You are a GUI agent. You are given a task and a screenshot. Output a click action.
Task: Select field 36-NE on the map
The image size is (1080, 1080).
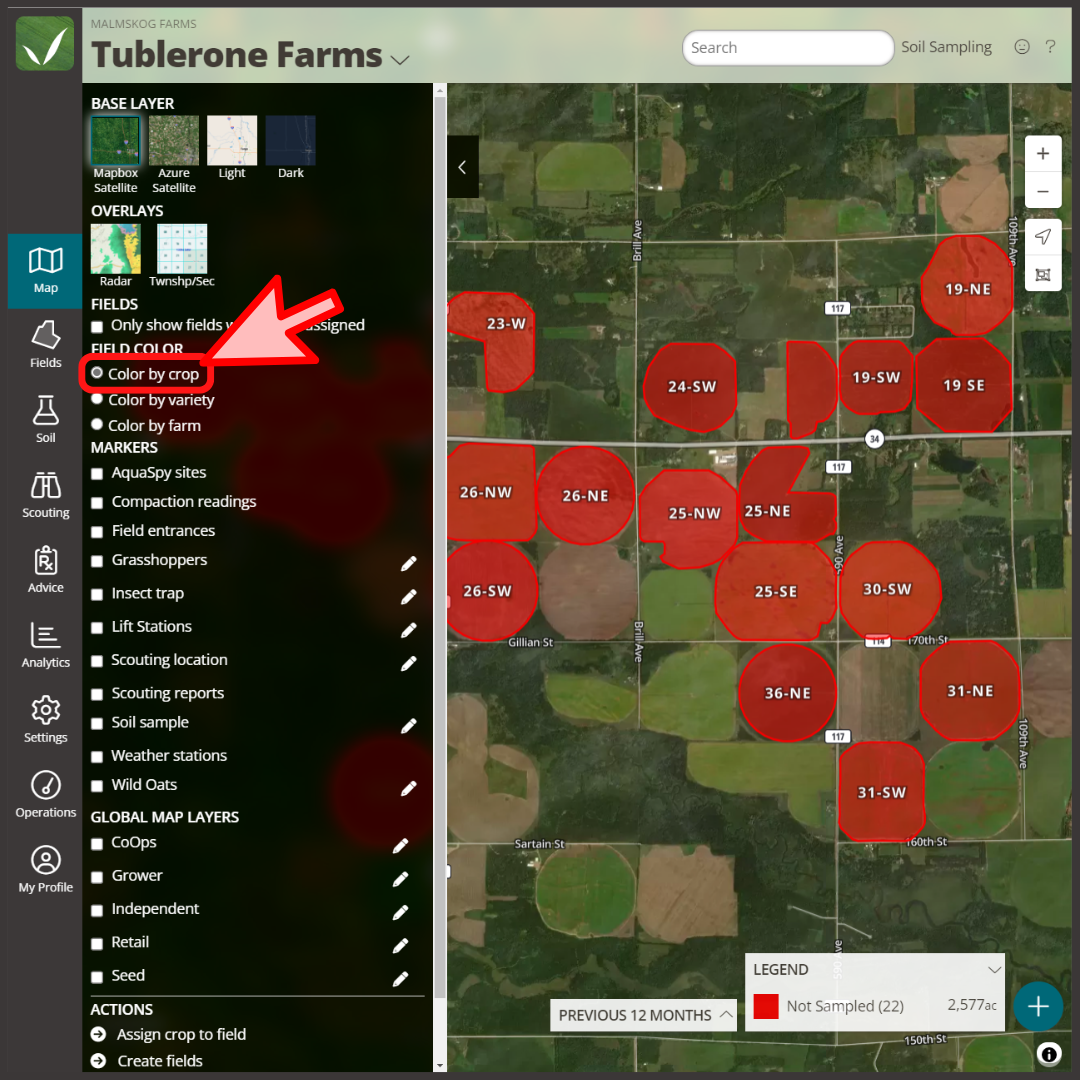tap(787, 693)
